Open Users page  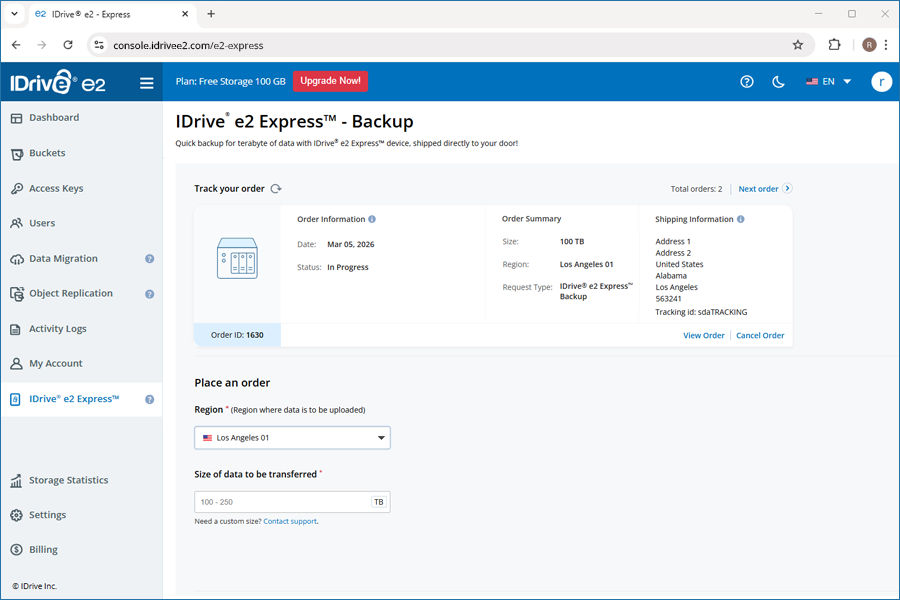42,223
